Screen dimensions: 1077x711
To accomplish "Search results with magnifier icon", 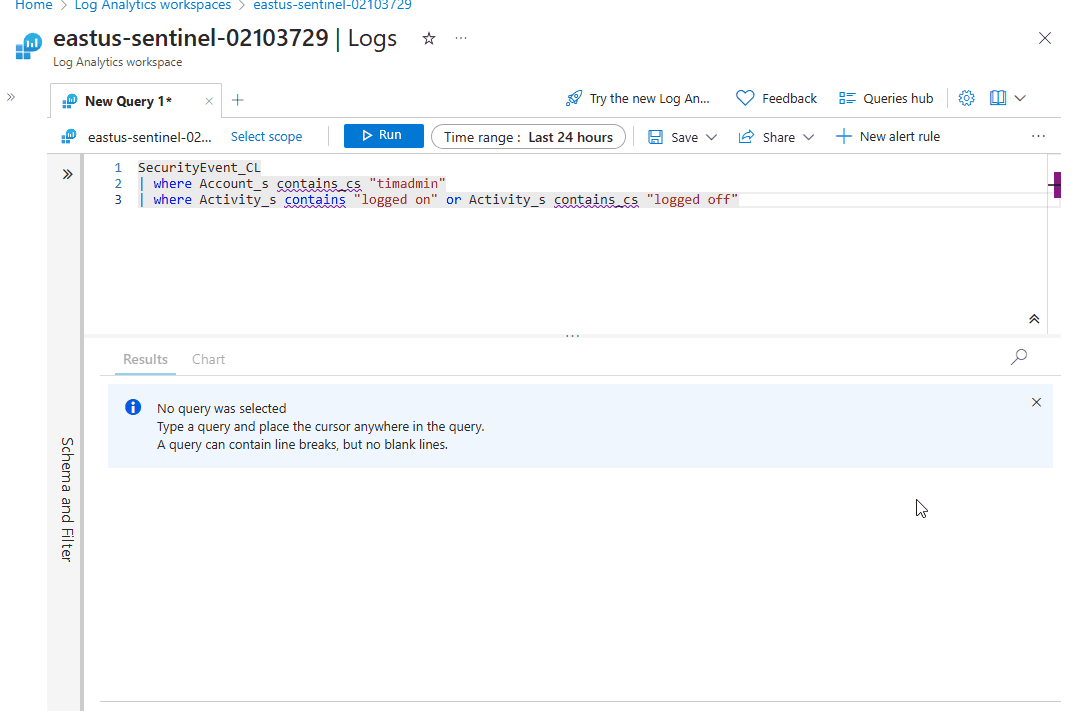I will tap(1019, 357).
